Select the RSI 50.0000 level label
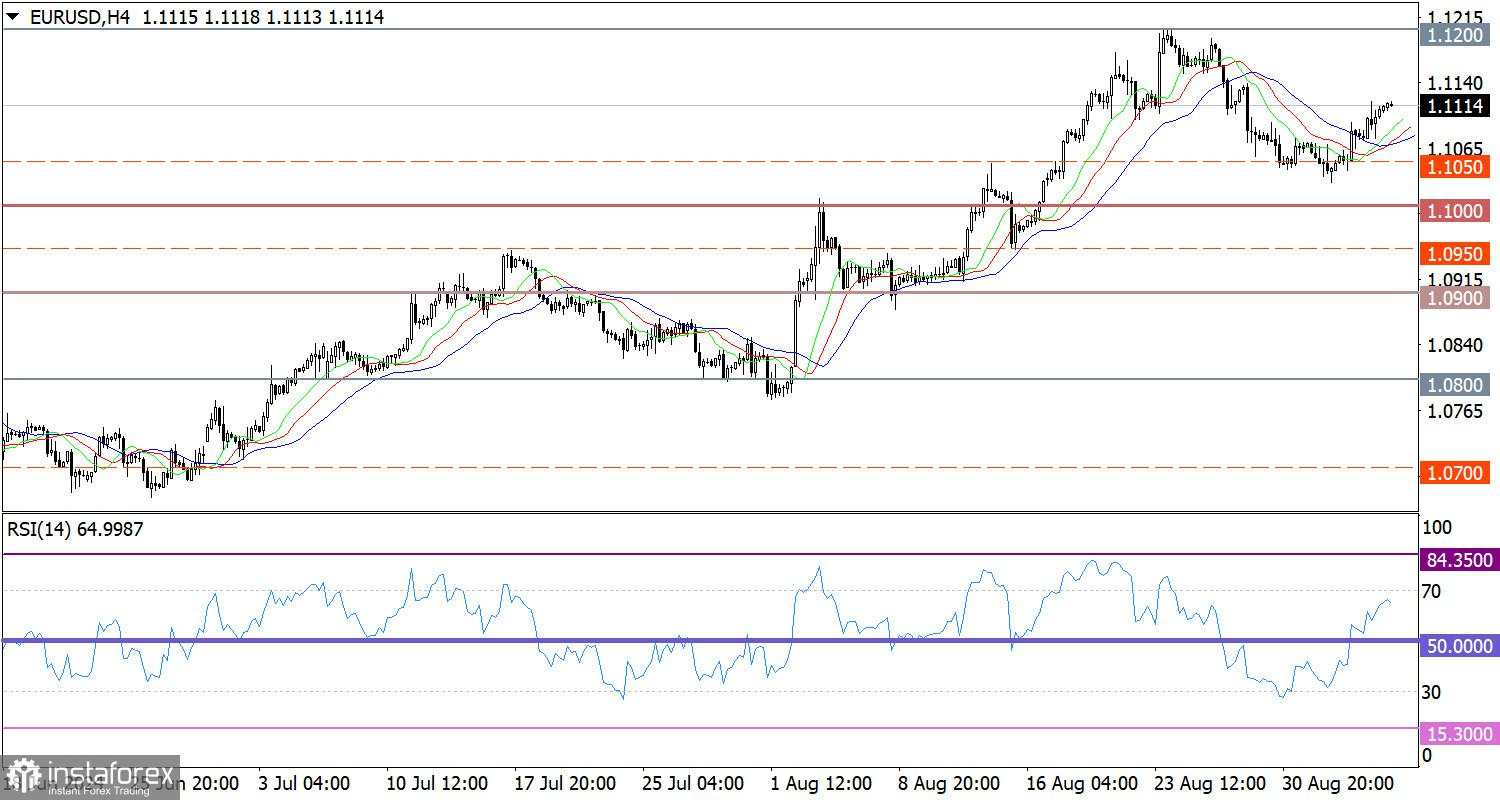This screenshot has height=800, width=1500. pyautogui.click(x=1459, y=646)
